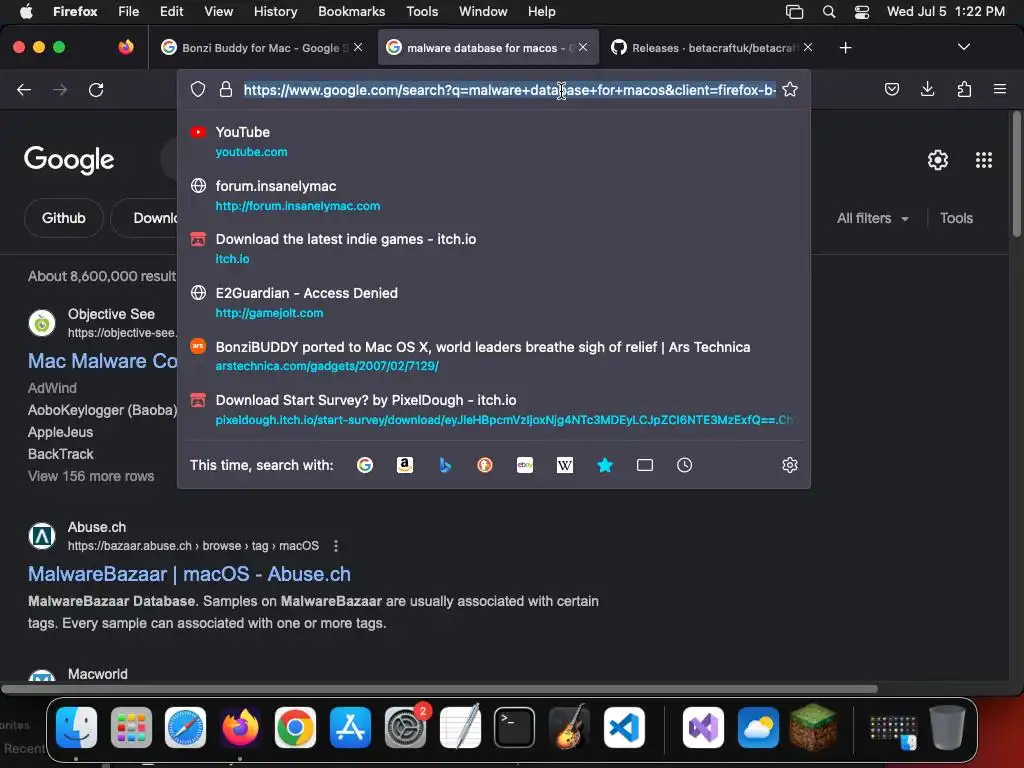1024x768 pixels.
Task: Open the Bookmarks menu
Action: (351, 12)
